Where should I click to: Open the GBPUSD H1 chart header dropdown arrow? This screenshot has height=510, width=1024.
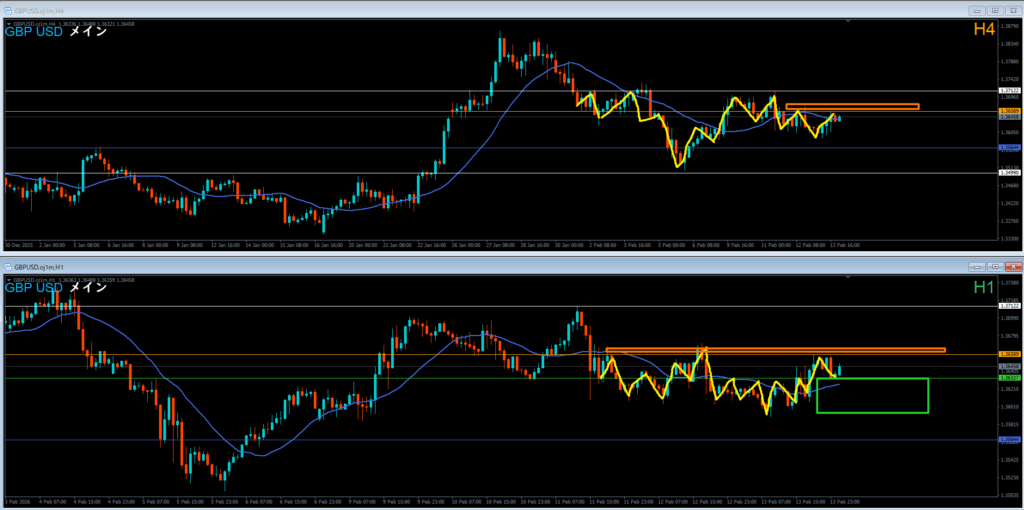(x=9, y=279)
